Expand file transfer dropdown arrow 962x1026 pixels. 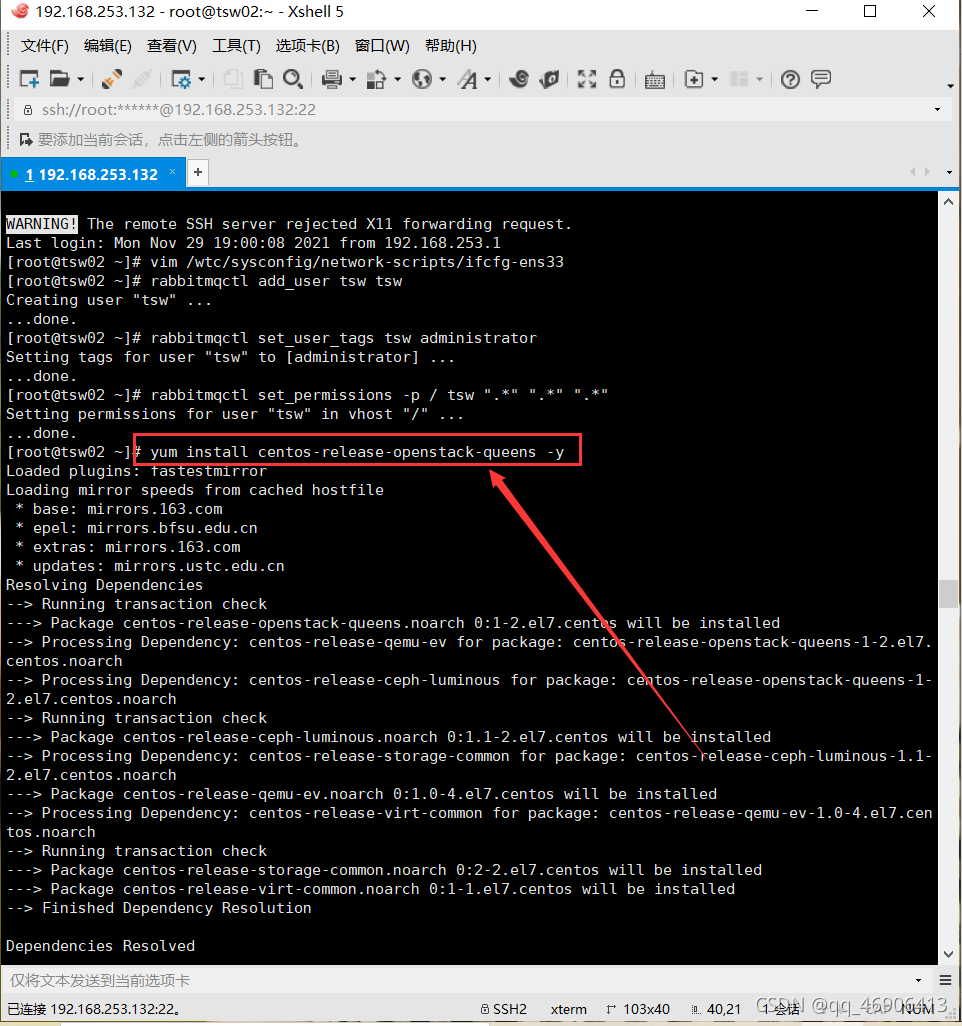coord(398,80)
